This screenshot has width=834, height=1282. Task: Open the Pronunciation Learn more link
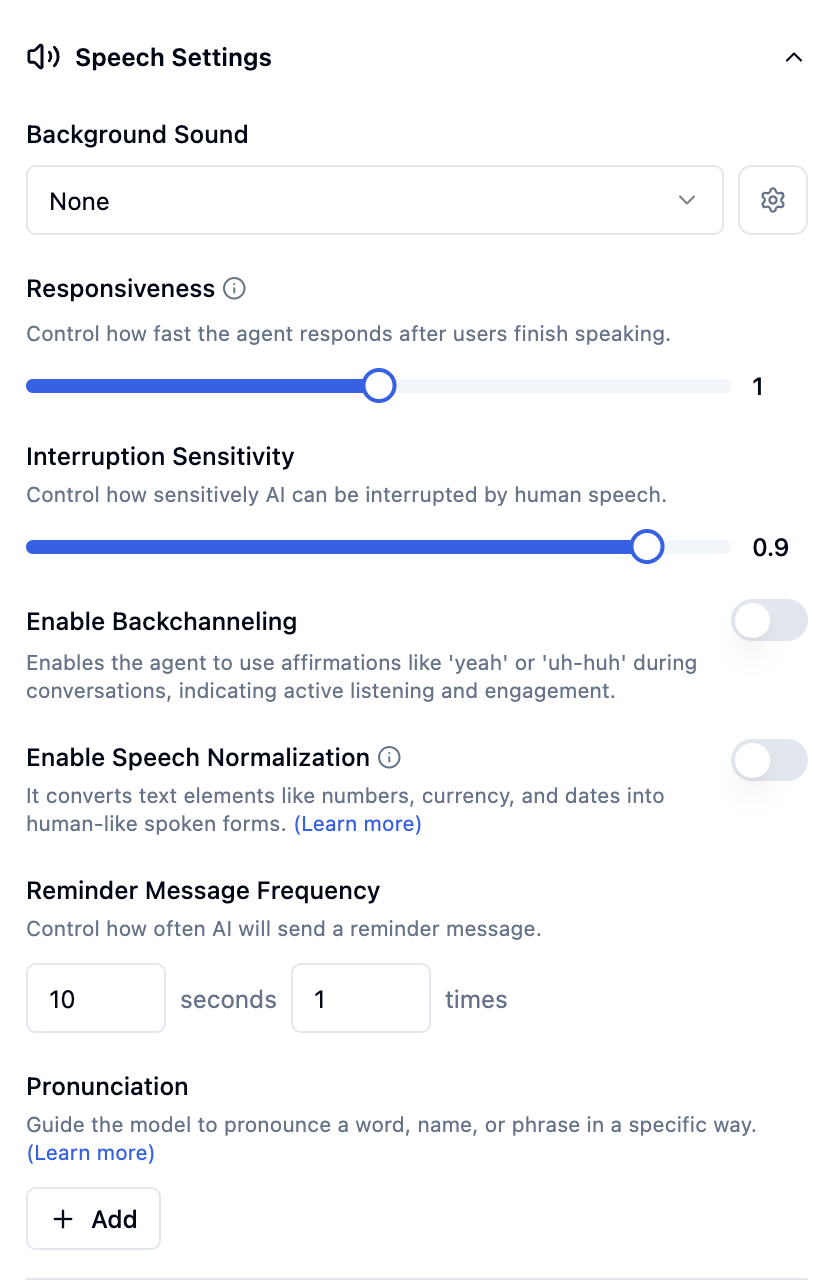[90, 1152]
